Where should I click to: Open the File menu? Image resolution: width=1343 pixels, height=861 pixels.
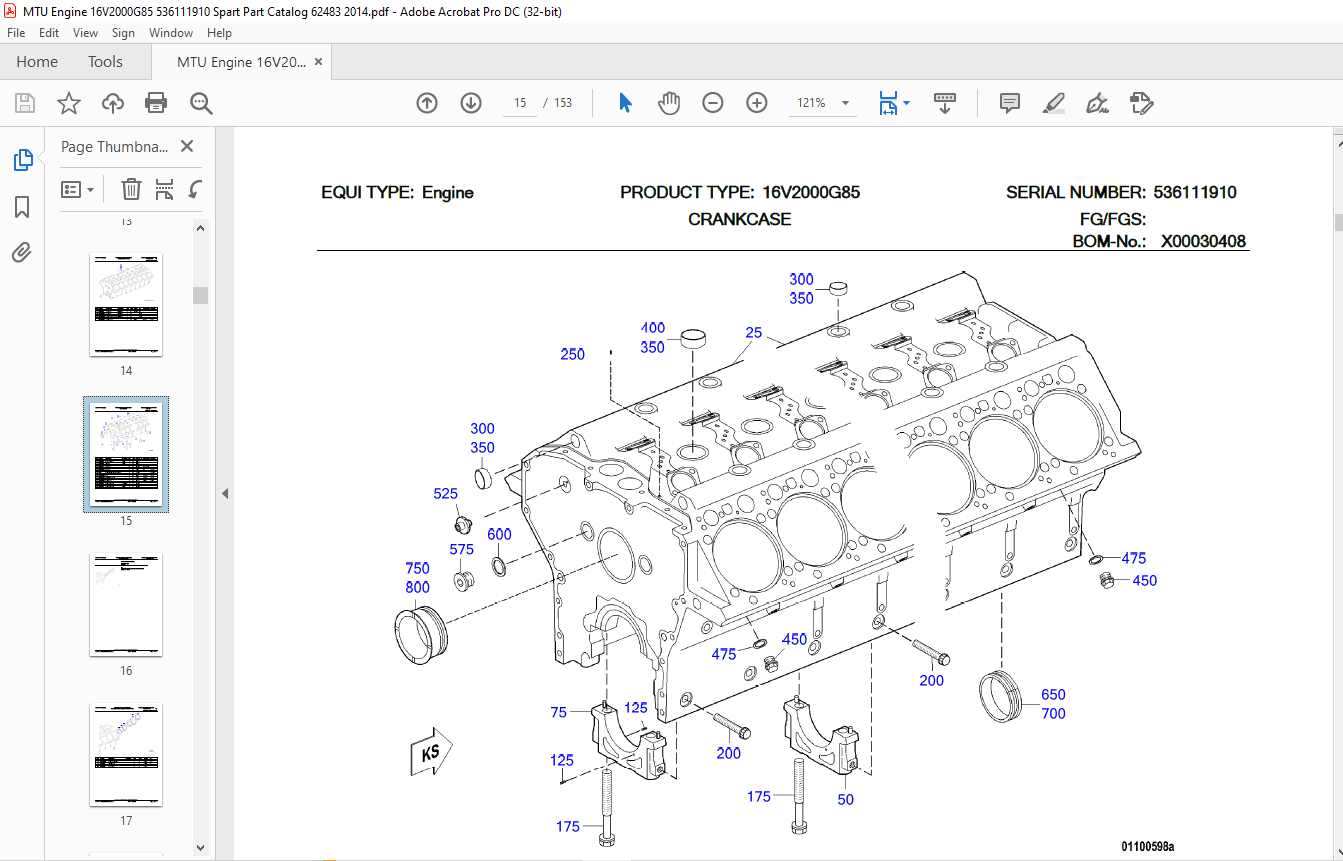click(x=16, y=32)
